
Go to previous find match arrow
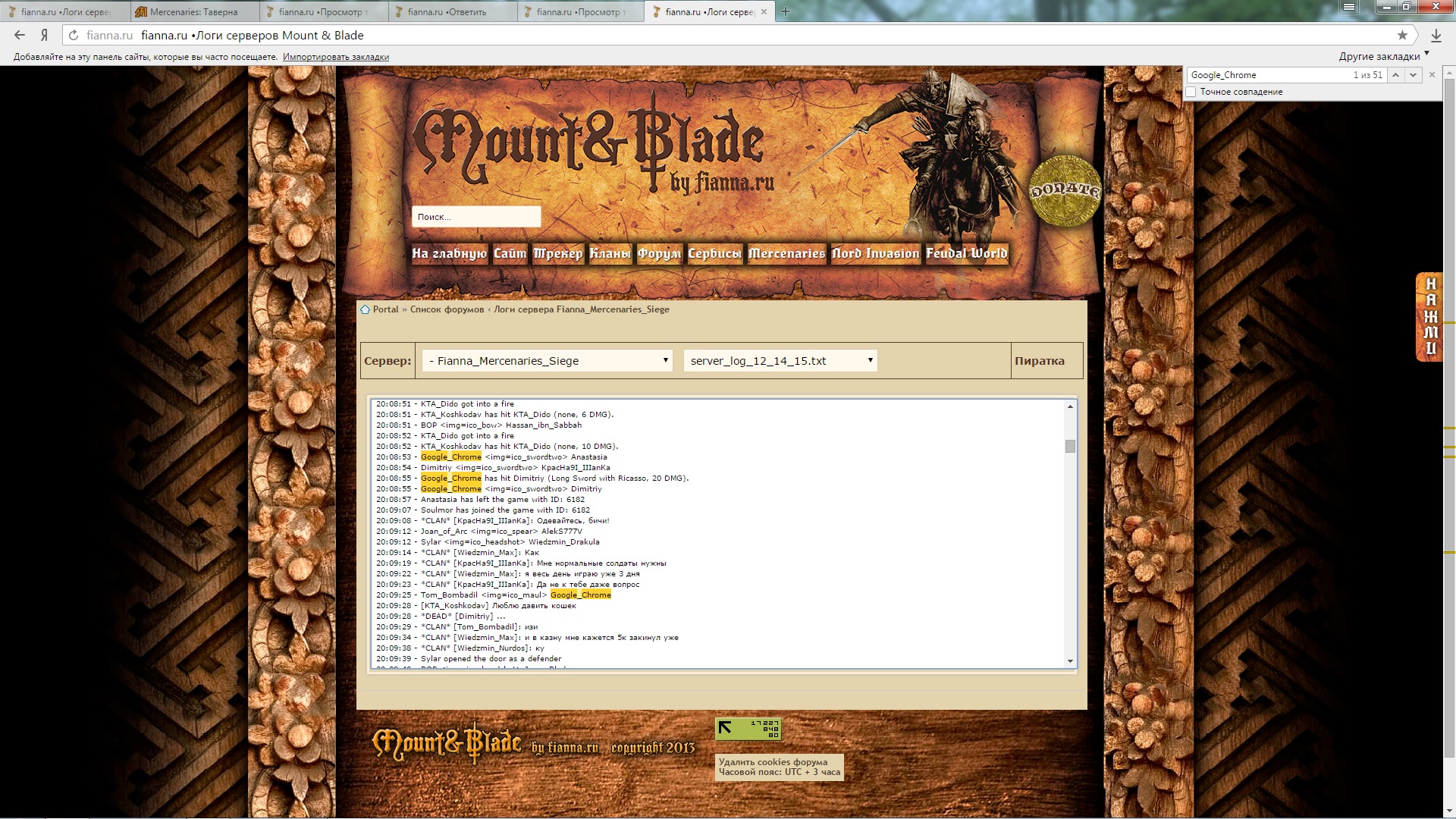1395,75
